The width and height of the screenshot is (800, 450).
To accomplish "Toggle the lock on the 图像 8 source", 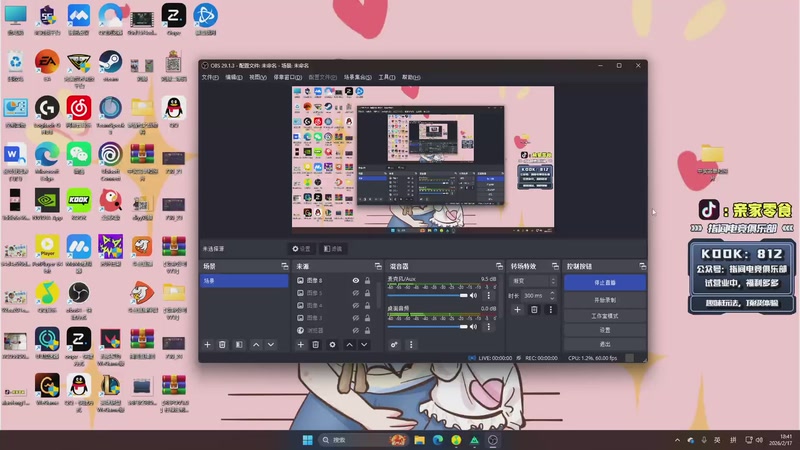I will (367, 281).
